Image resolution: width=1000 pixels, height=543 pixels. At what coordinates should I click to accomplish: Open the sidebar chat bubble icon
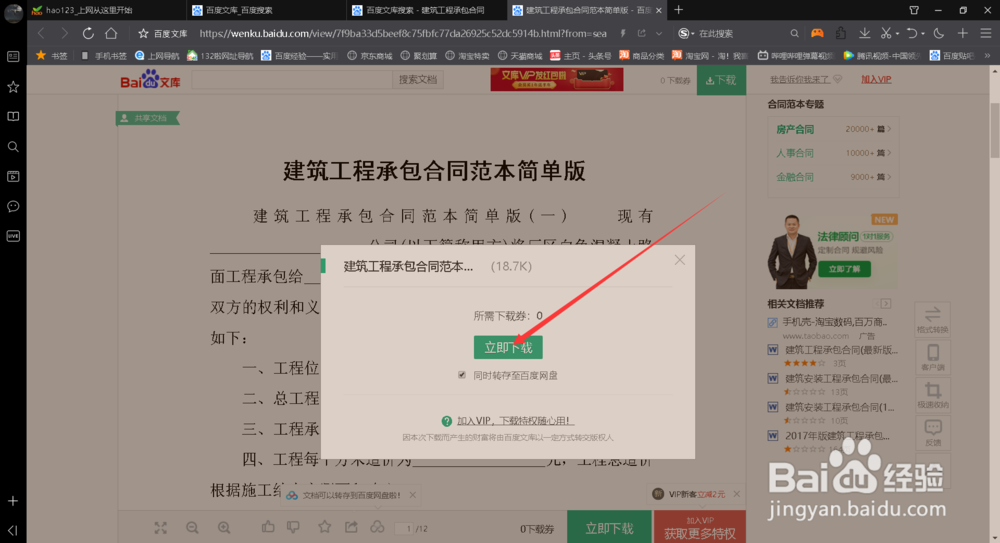point(13,206)
